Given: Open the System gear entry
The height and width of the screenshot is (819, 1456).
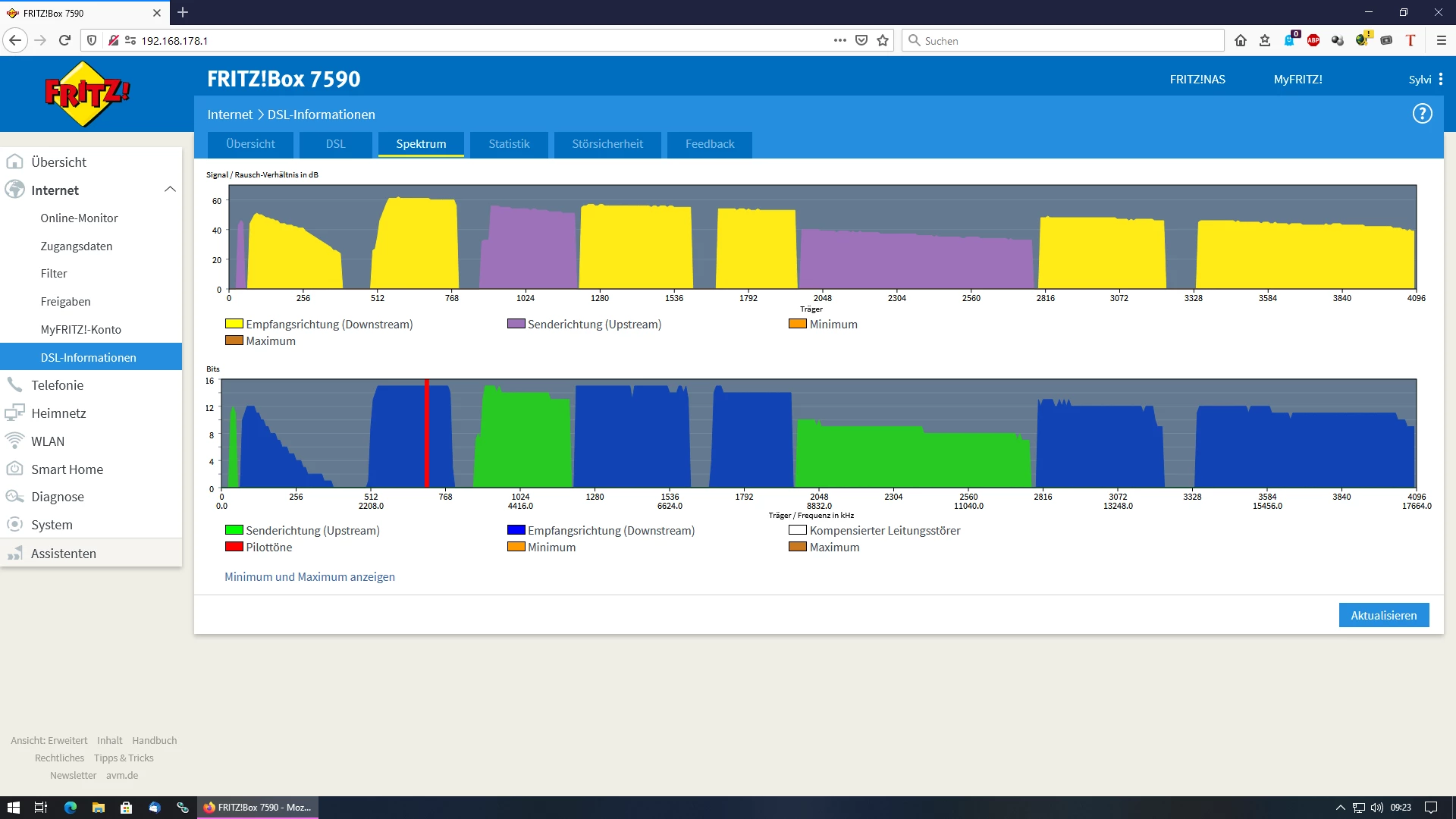Looking at the screenshot, I should click(x=14, y=524).
